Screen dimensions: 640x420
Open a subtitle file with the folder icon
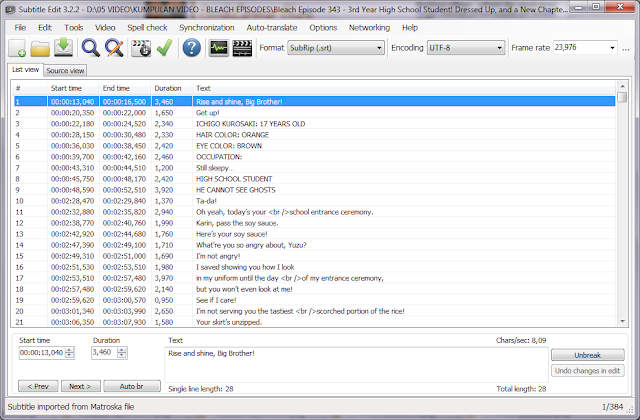click(x=40, y=48)
